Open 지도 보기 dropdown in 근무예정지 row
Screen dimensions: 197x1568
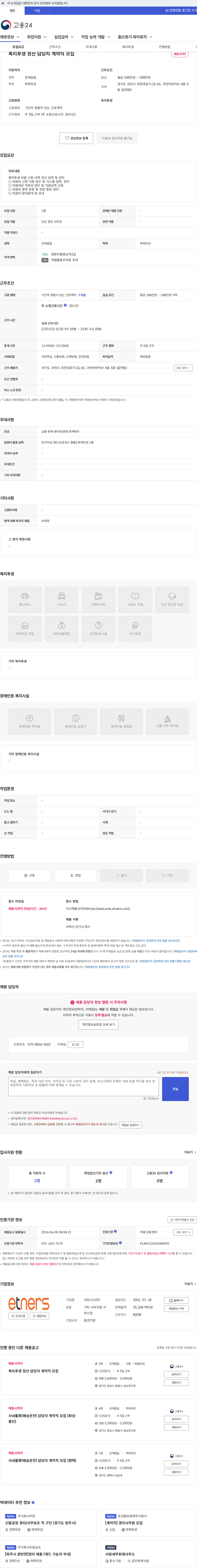(183, 368)
